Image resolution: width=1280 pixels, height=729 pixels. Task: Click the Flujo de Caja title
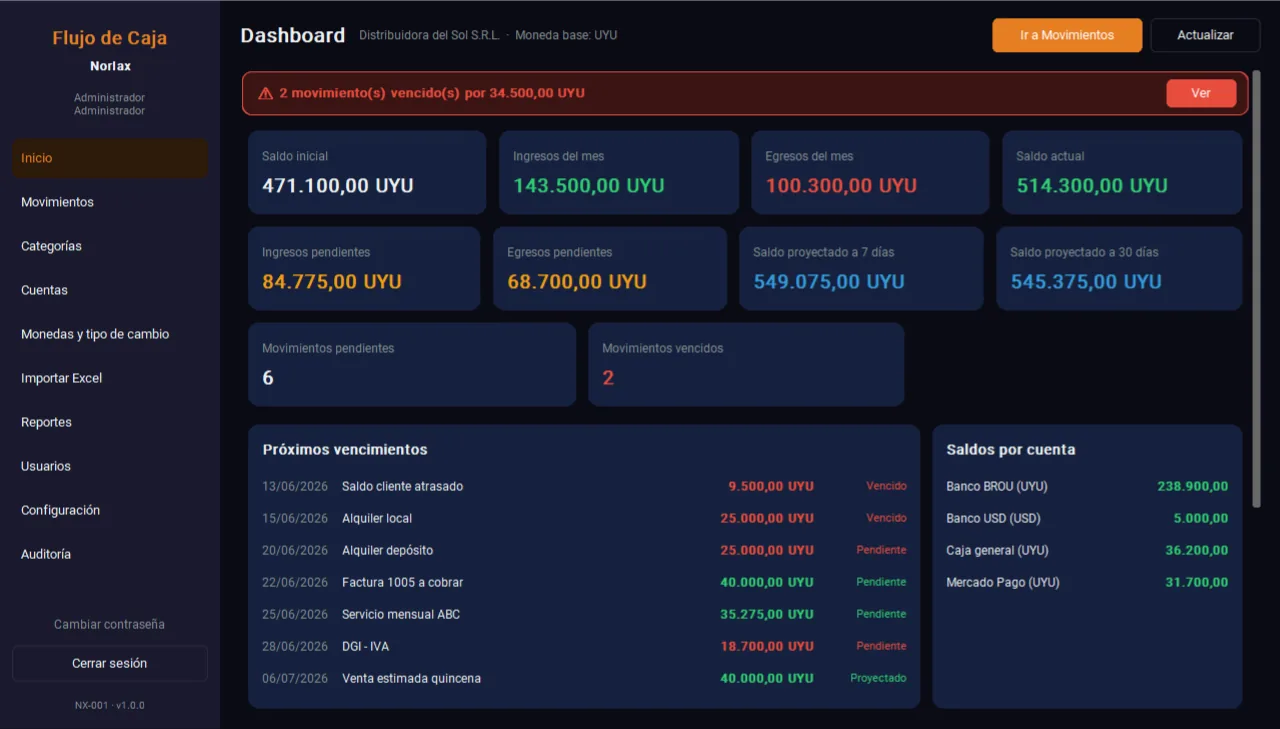point(110,38)
